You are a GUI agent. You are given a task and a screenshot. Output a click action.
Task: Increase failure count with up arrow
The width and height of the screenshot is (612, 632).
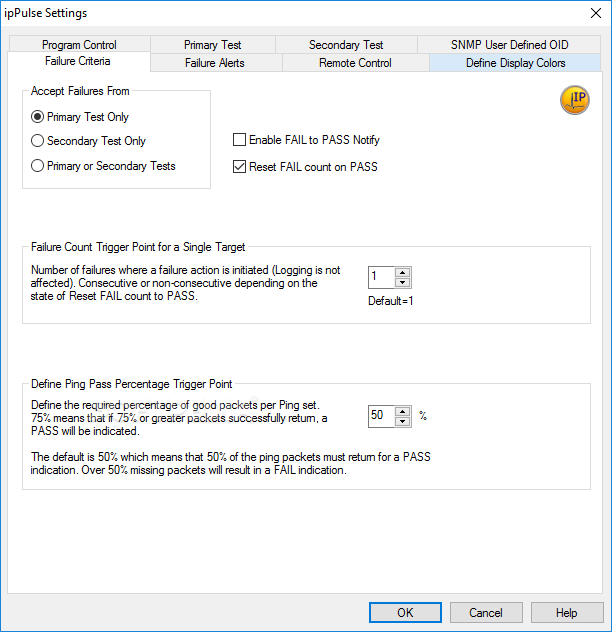tap(402, 272)
